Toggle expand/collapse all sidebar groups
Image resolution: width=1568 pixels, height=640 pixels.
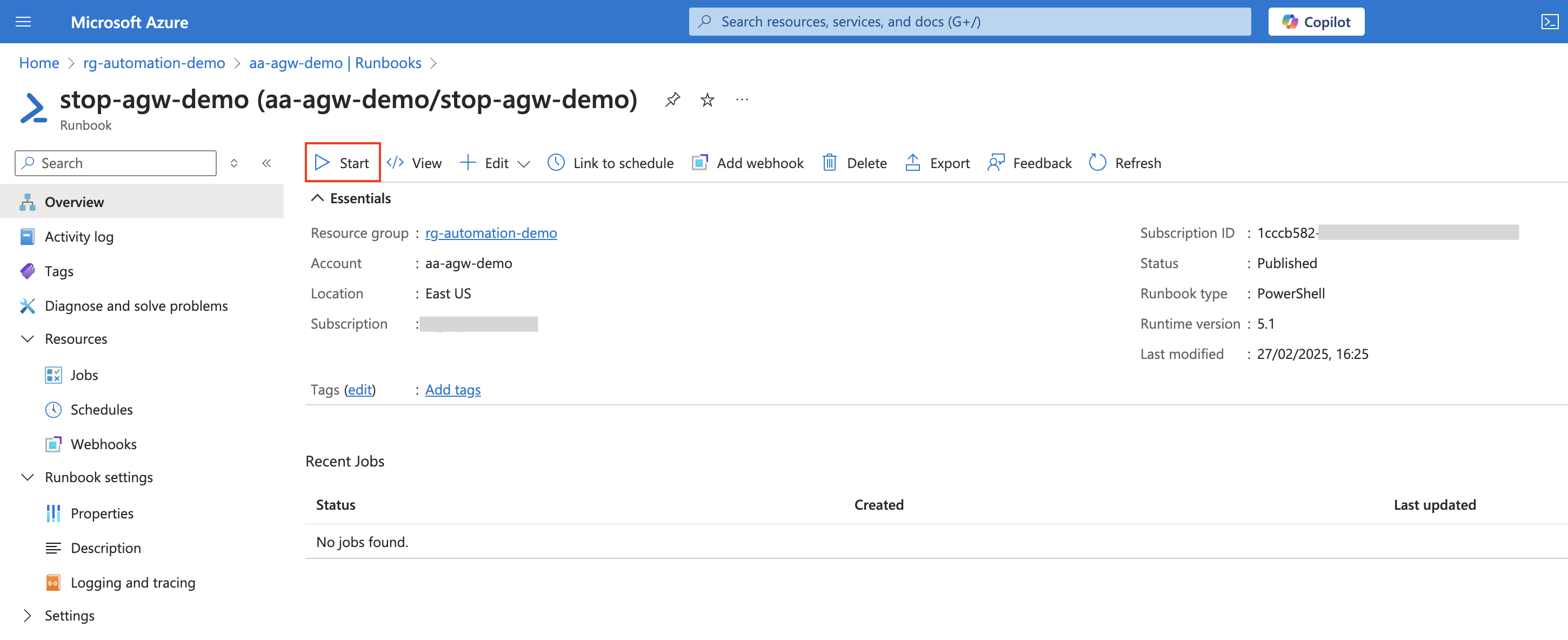coord(233,163)
